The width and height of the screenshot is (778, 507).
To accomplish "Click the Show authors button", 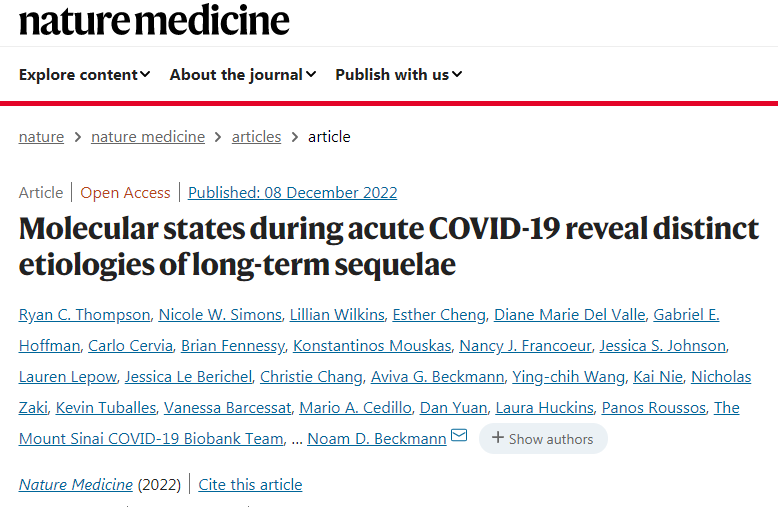I will 543,438.
